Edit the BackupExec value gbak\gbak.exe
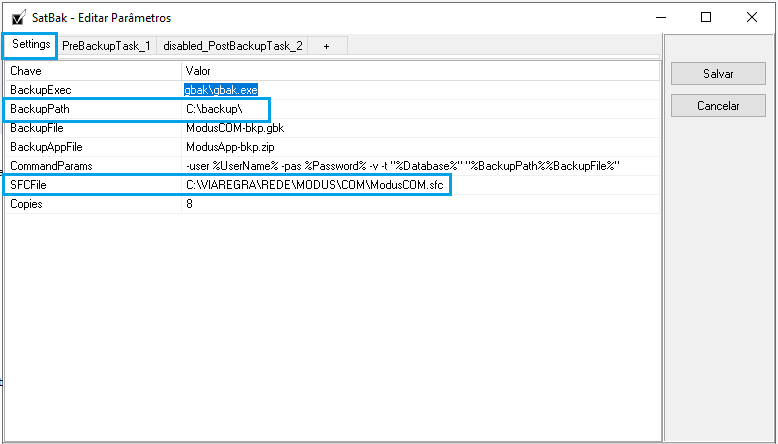Viewport: 778px width, 444px height. (221, 90)
